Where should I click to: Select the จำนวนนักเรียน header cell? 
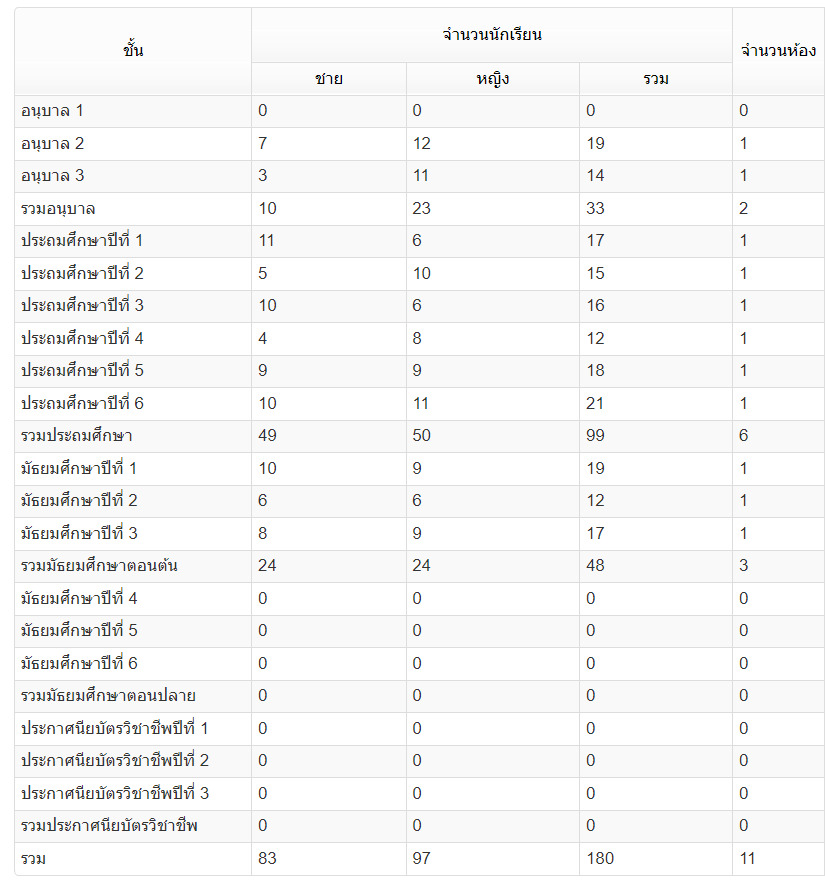[x=492, y=35]
